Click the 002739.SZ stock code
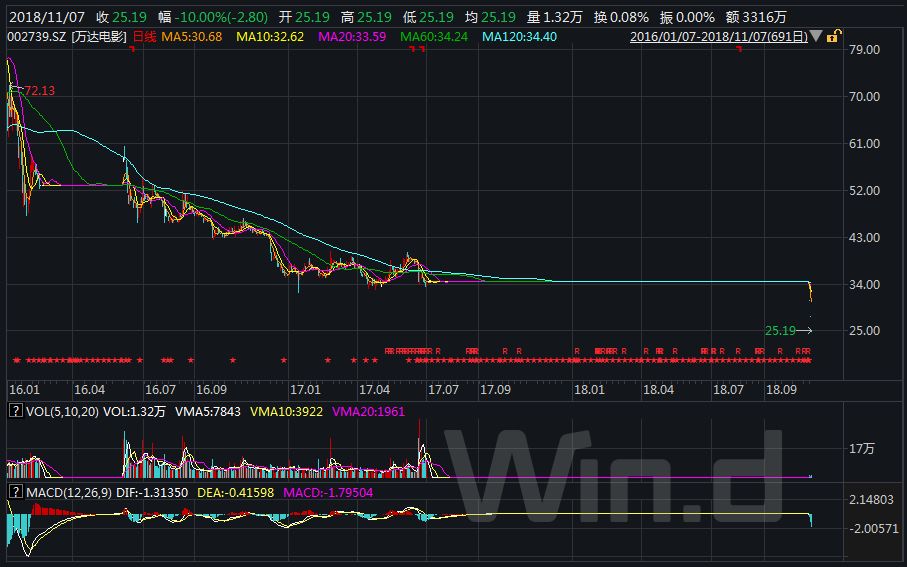The width and height of the screenshot is (907, 567). coord(35,37)
